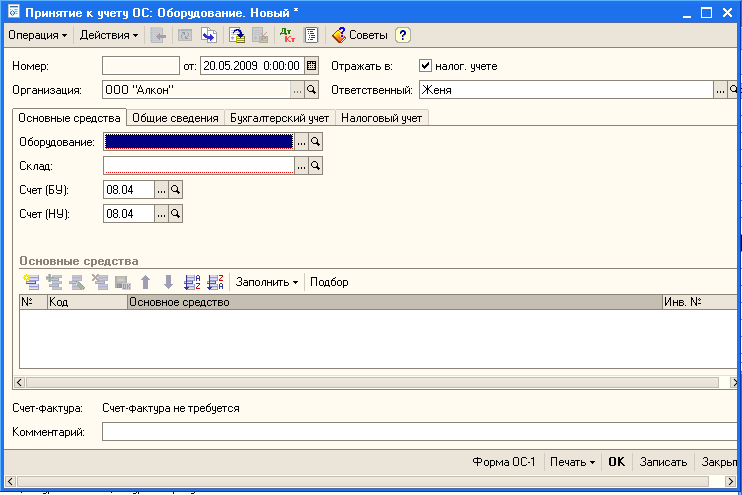
Task: Switch to the Общие сведения tab
Action: point(175,118)
